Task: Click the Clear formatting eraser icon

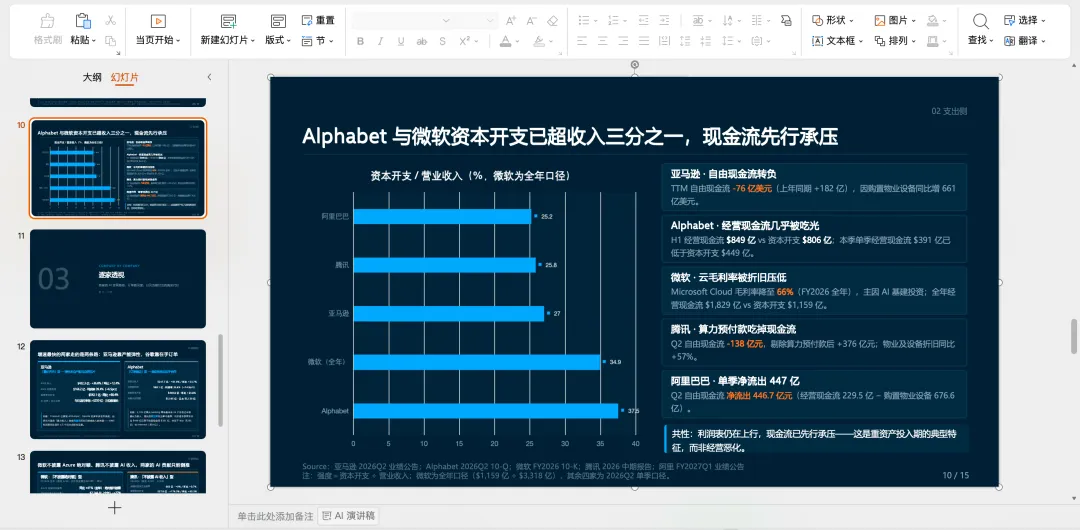Action: 552,21
